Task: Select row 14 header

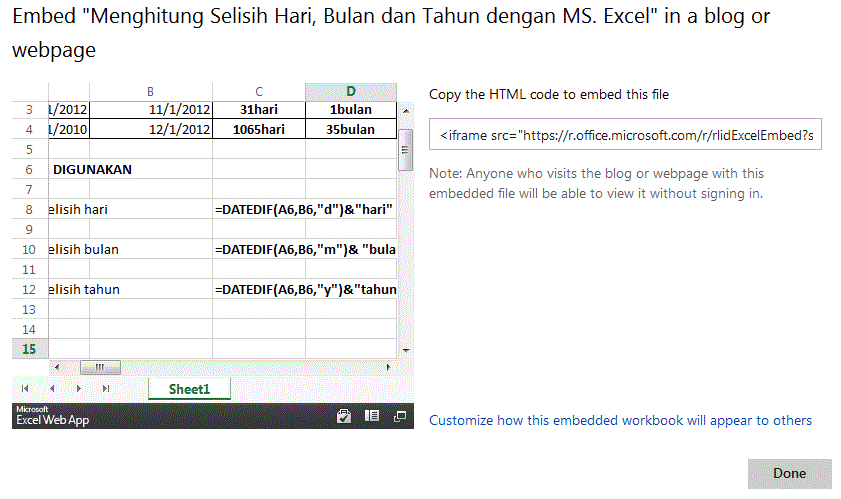Action: [29, 329]
